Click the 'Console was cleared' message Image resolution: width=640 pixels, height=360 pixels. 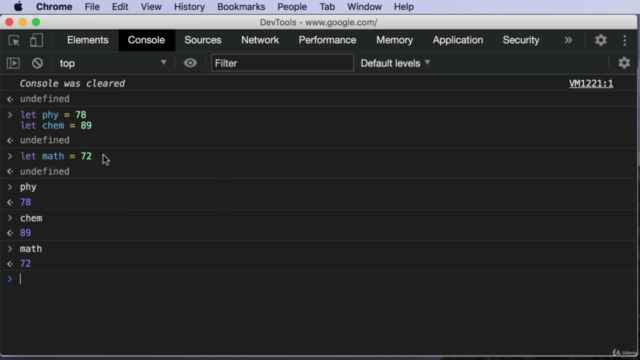72,84
